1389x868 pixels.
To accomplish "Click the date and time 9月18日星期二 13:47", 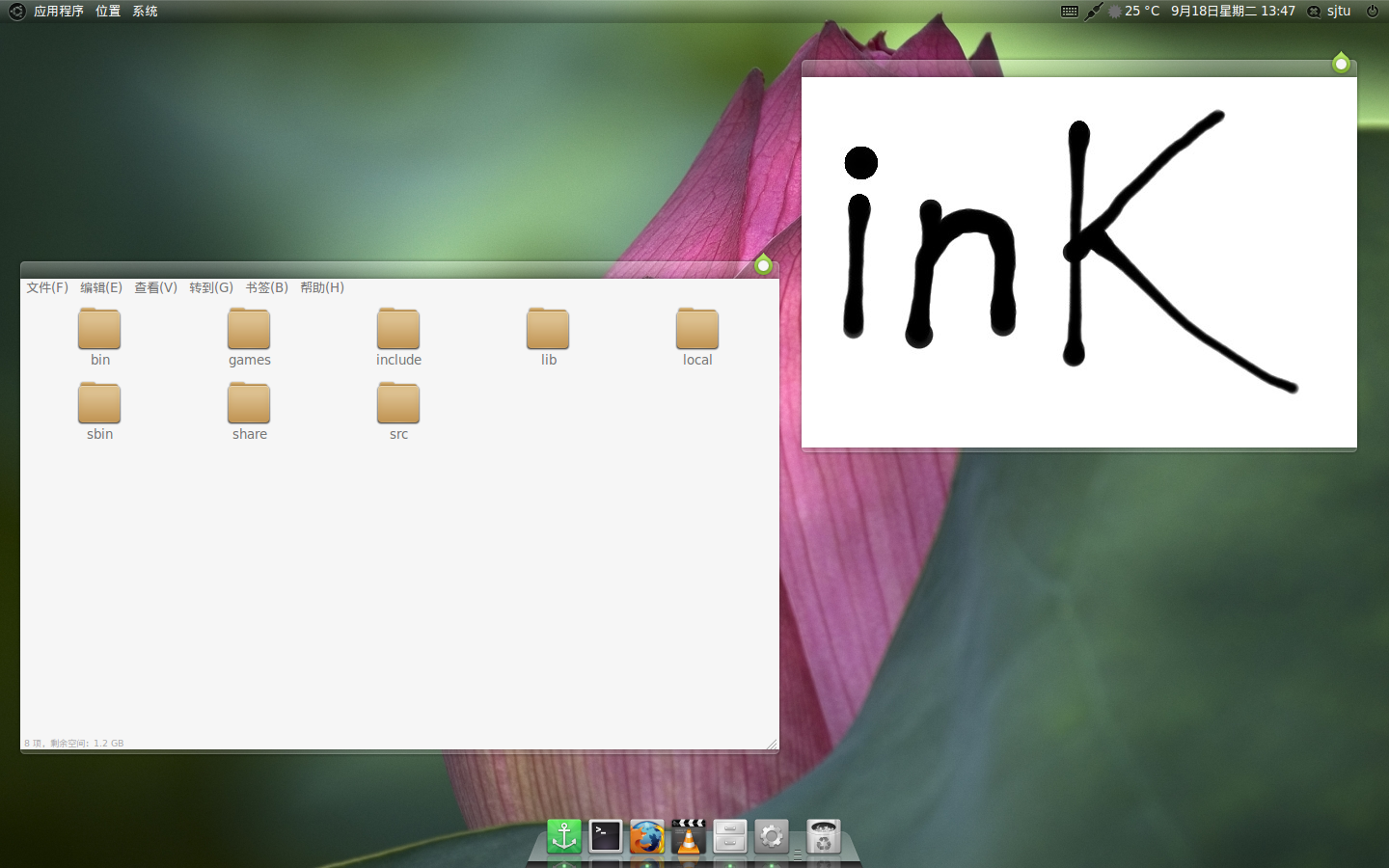I will click(x=1233, y=12).
